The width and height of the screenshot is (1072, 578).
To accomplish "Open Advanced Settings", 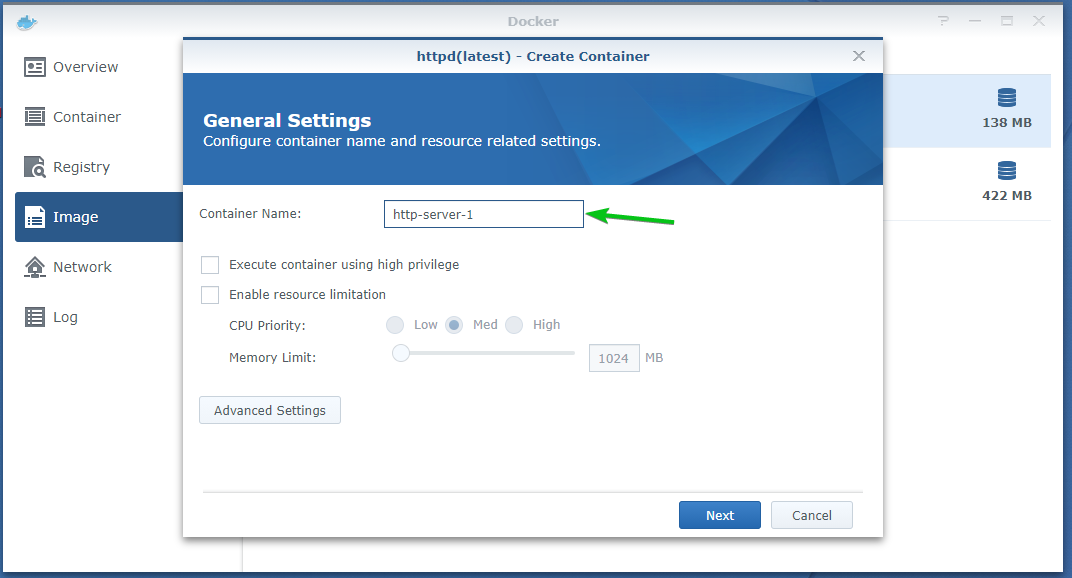I will (270, 411).
